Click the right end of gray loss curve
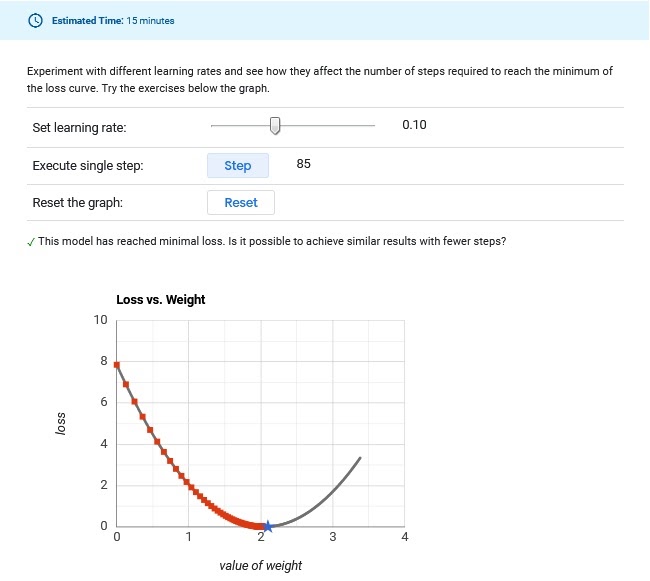This screenshot has width=650, height=581. click(359, 458)
